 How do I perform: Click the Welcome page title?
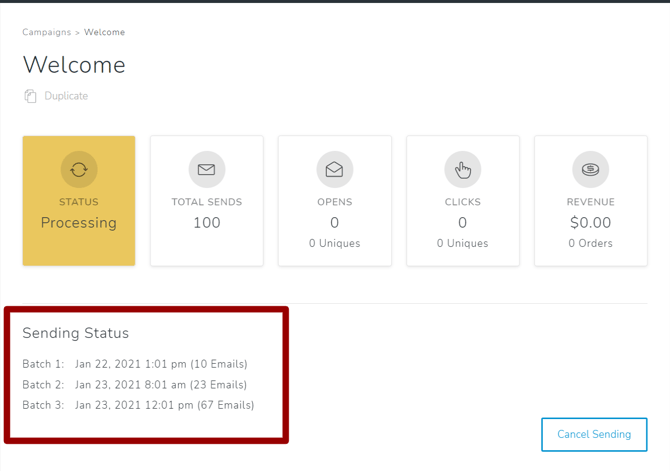(x=74, y=65)
